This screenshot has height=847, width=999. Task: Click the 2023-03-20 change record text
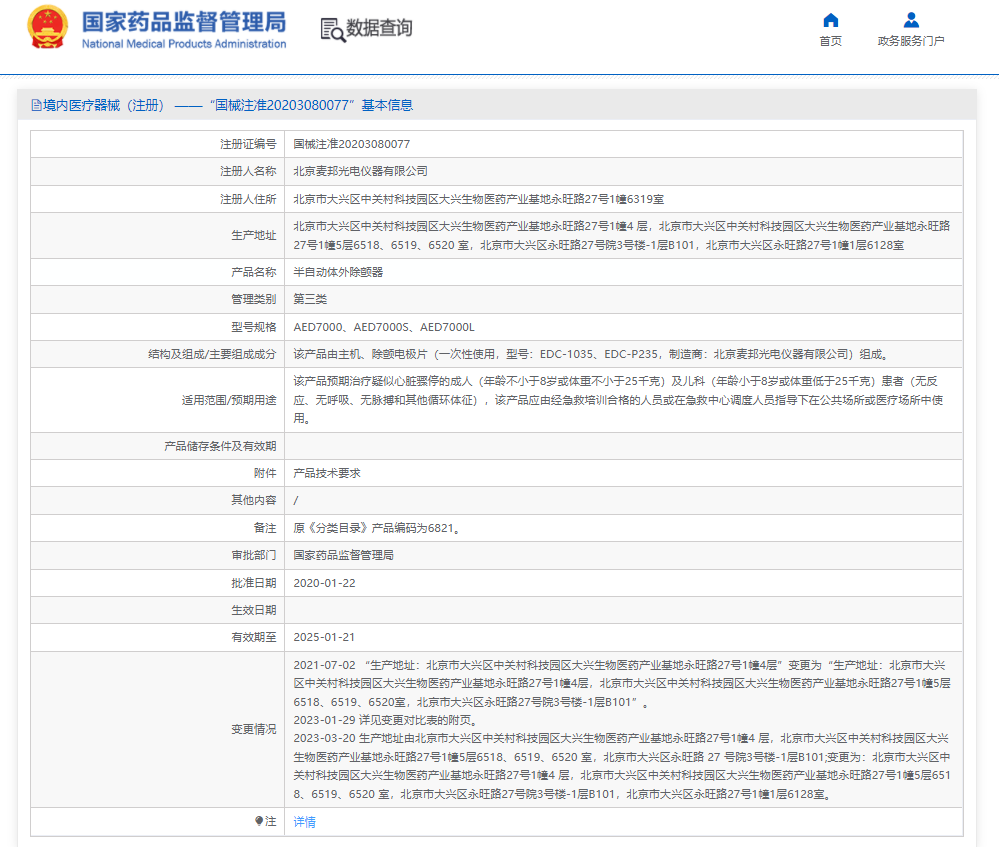click(x=622, y=766)
